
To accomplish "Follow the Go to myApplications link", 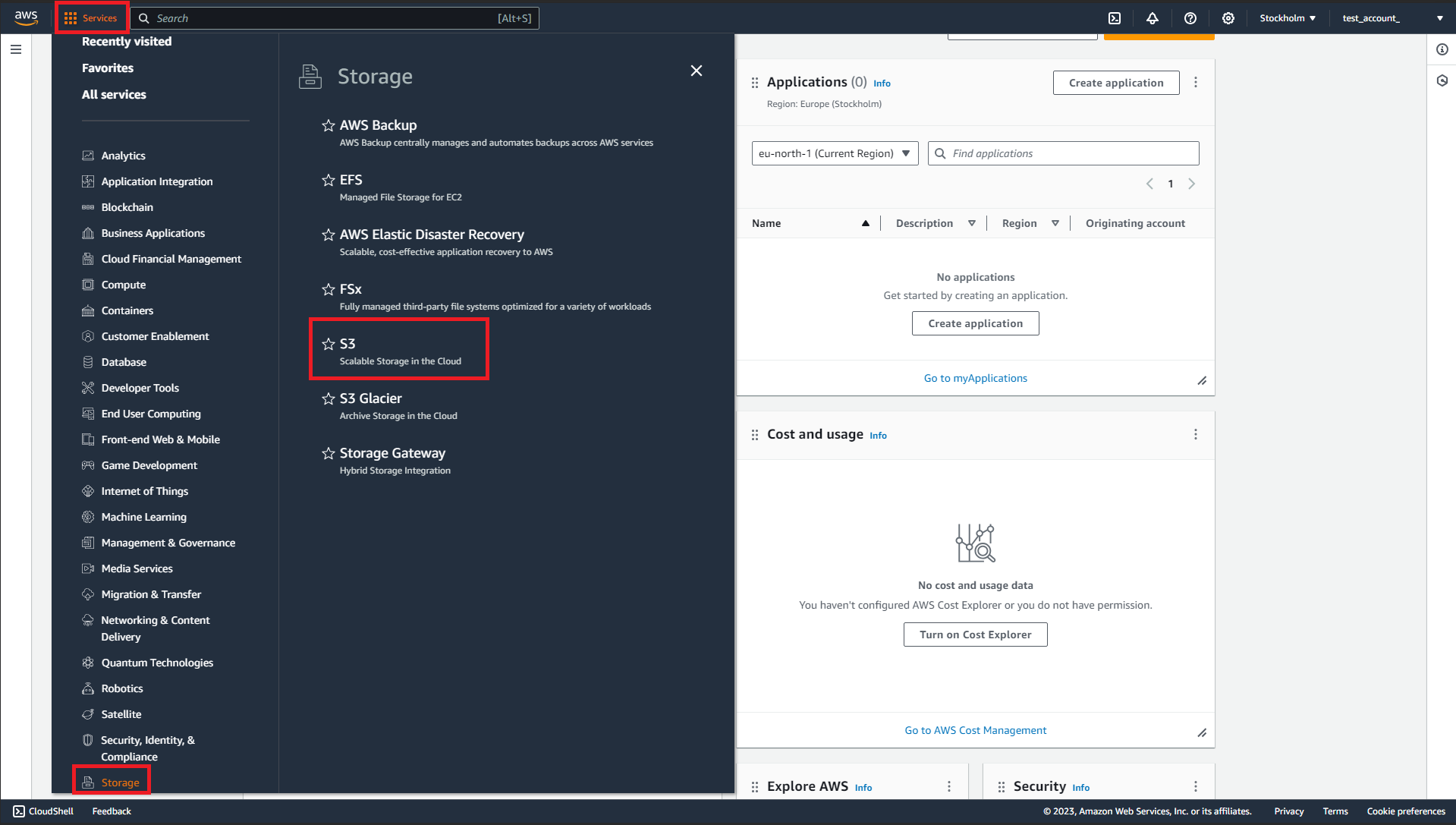I will pos(975,379).
